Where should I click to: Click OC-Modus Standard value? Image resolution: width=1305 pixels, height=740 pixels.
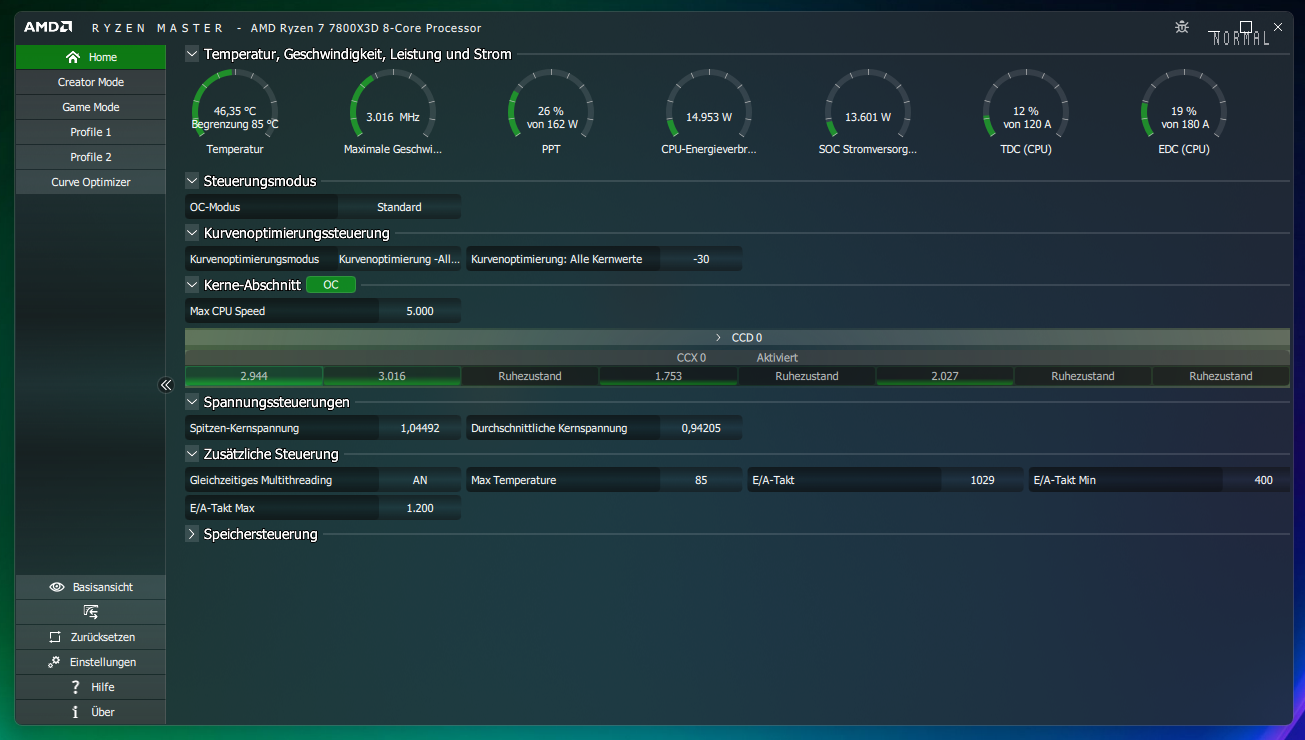click(399, 207)
